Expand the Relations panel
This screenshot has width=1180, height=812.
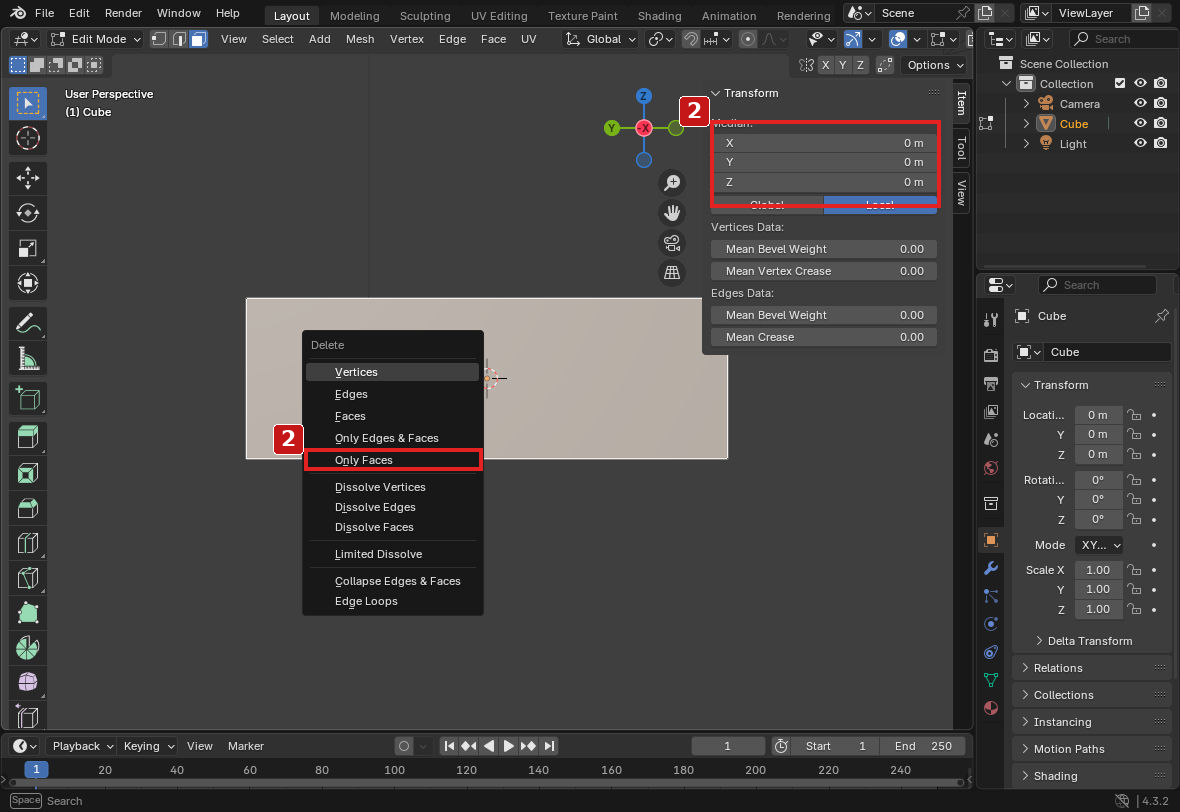pyautogui.click(x=1057, y=668)
